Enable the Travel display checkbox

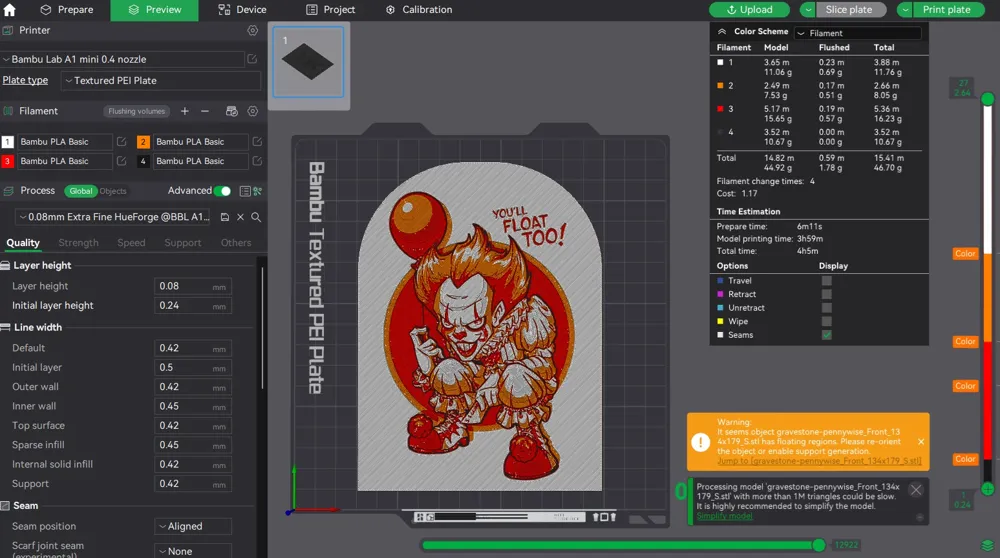[x=827, y=281]
